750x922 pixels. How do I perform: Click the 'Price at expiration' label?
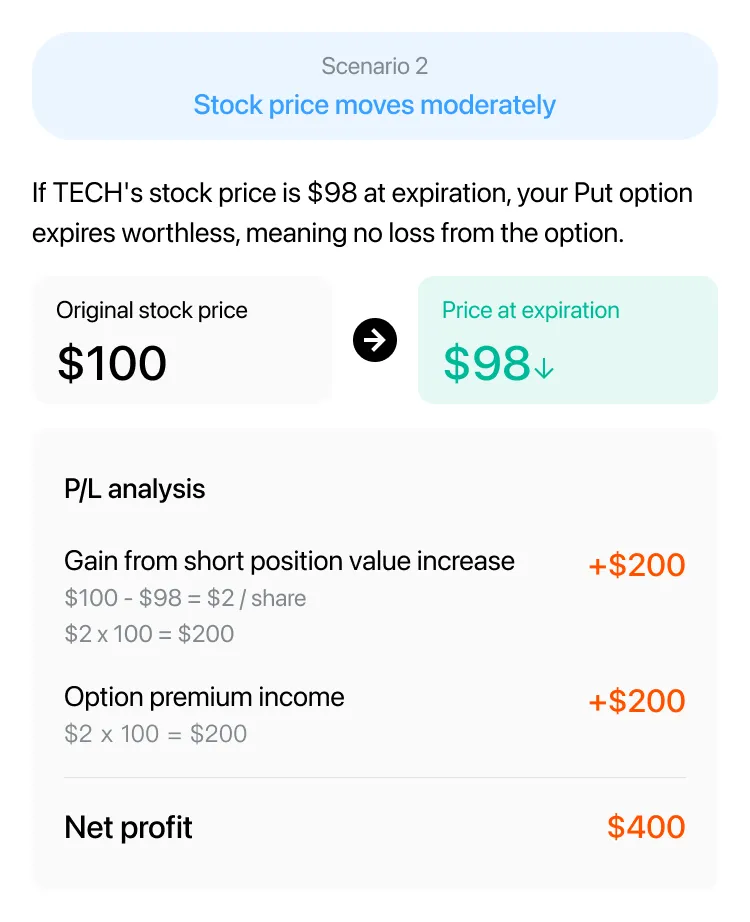531,310
